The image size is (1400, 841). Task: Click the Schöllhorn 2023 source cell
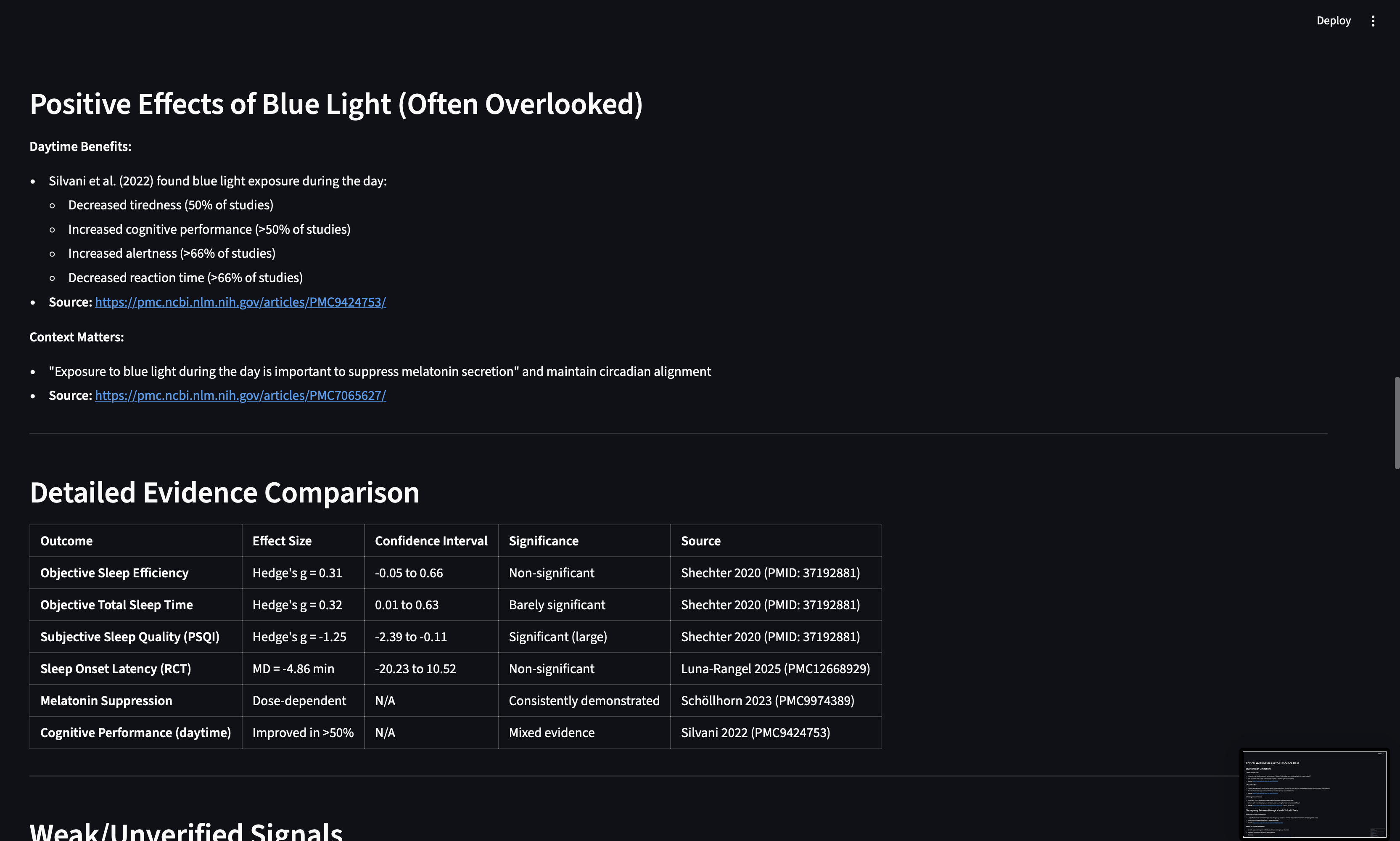pyautogui.click(x=767, y=701)
